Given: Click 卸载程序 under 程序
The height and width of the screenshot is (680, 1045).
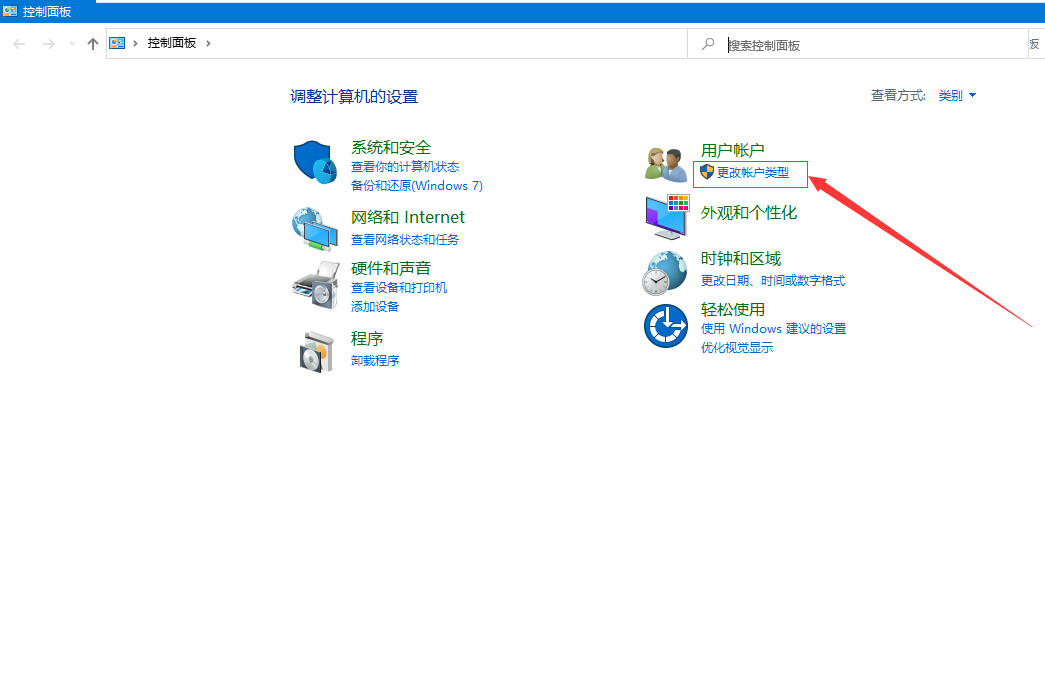Looking at the screenshot, I should (375, 360).
